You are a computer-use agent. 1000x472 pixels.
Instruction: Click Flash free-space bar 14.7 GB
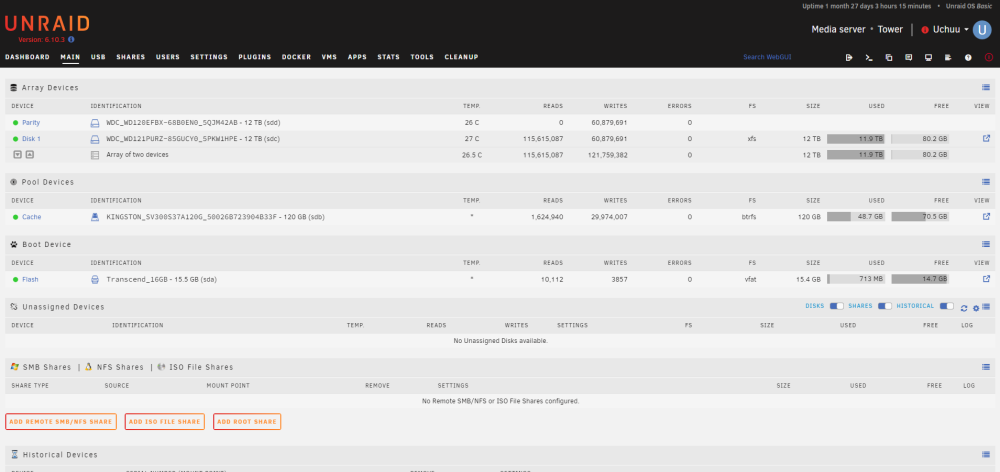tap(920, 279)
